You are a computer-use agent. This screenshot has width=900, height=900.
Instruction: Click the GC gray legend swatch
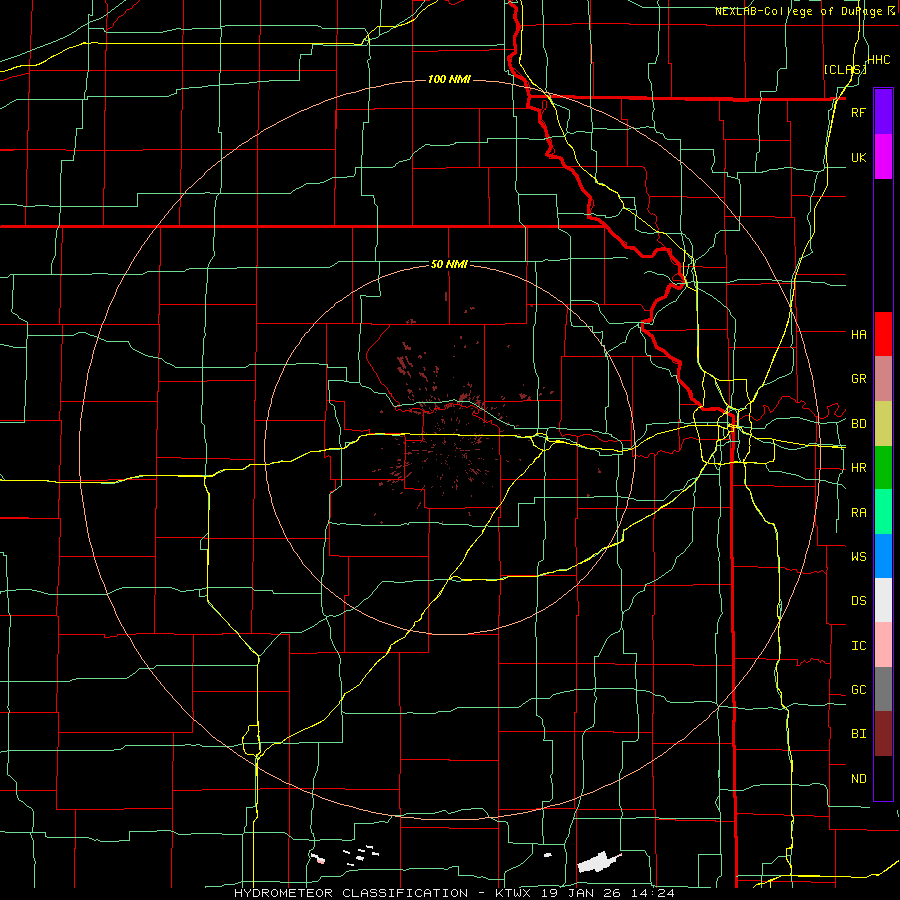[883, 689]
